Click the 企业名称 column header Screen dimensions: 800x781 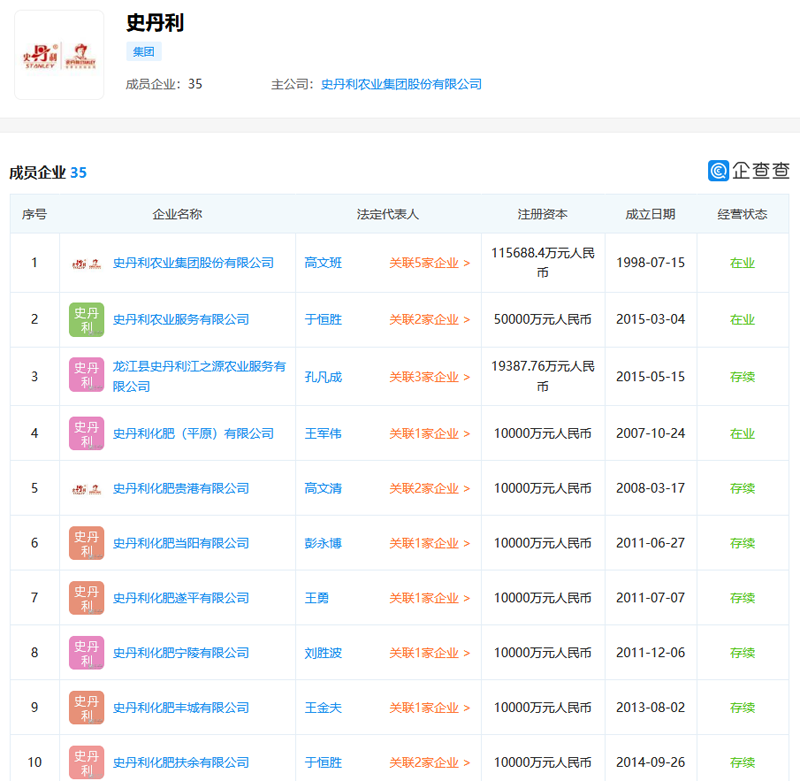(177, 214)
